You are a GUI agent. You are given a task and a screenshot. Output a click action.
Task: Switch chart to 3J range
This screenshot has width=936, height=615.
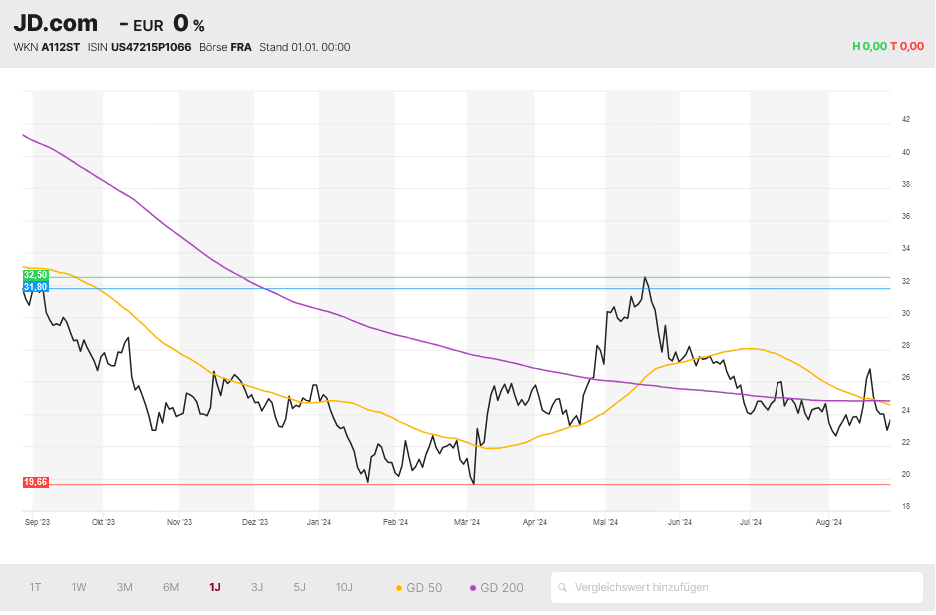pos(257,587)
